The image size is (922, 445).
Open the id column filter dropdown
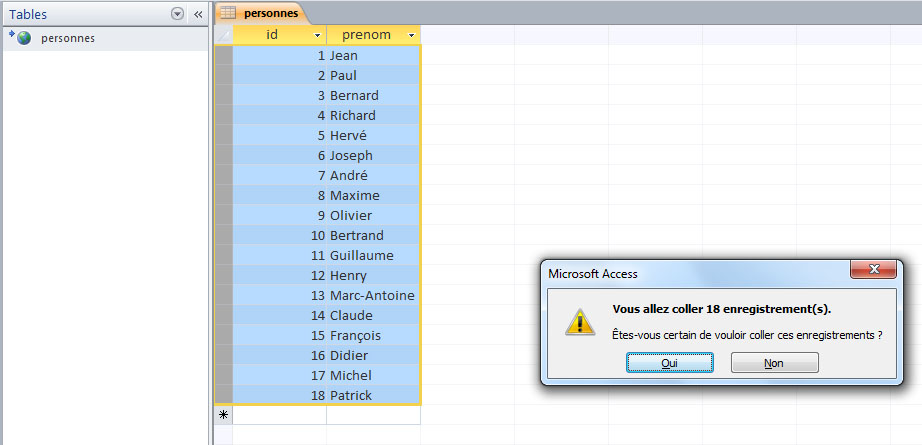point(317,35)
